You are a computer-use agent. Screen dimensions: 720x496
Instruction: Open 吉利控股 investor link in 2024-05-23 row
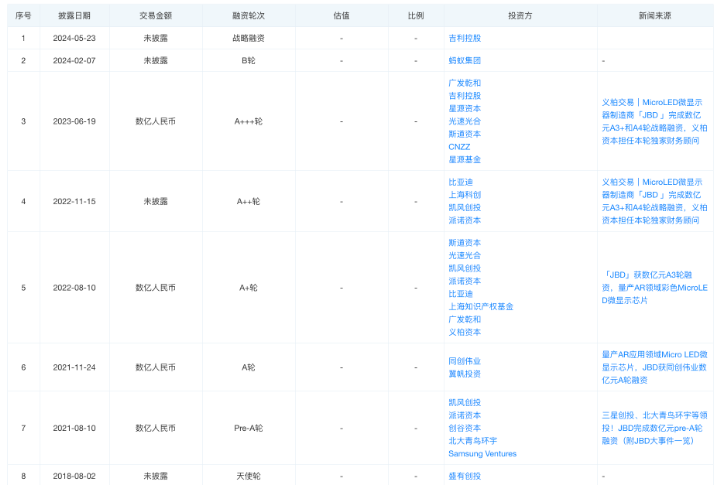(464, 38)
